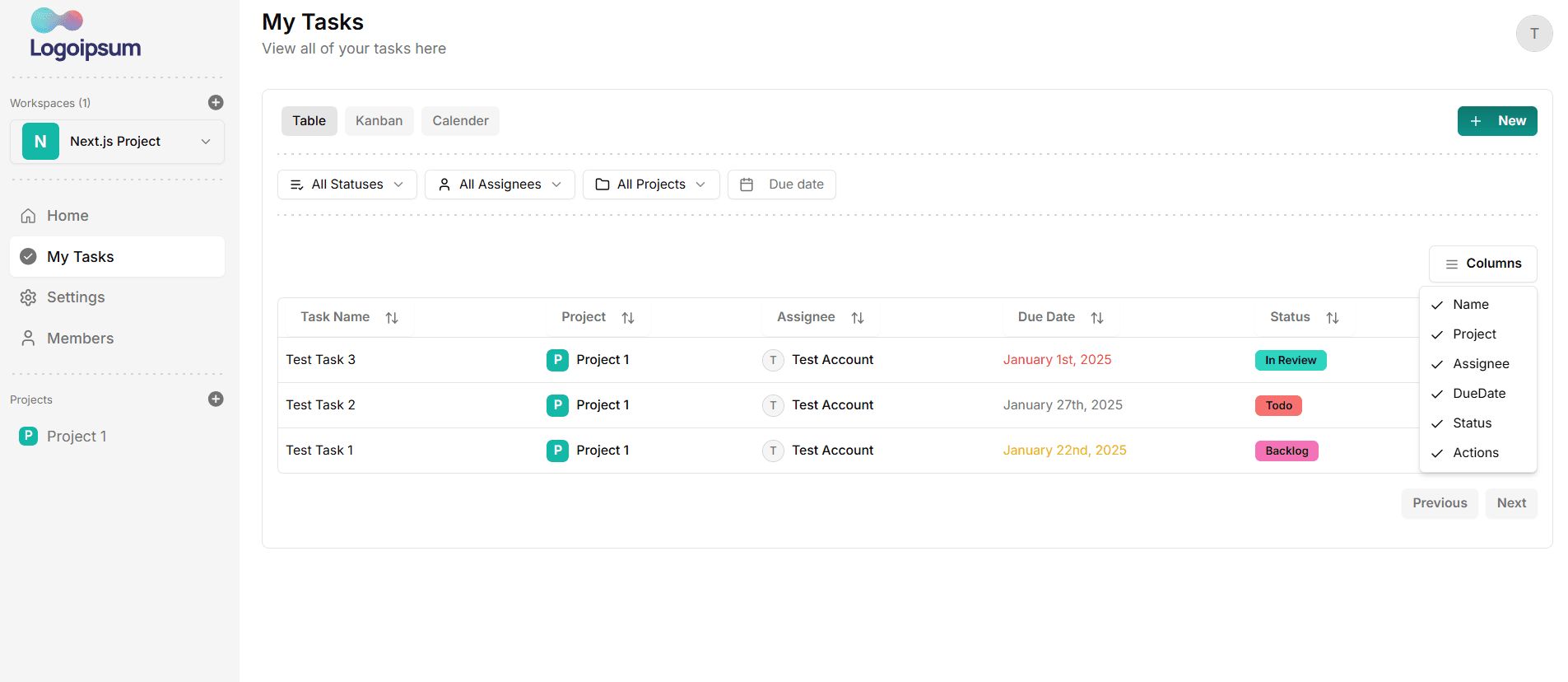
Task: Click the New task button
Action: point(1497,121)
